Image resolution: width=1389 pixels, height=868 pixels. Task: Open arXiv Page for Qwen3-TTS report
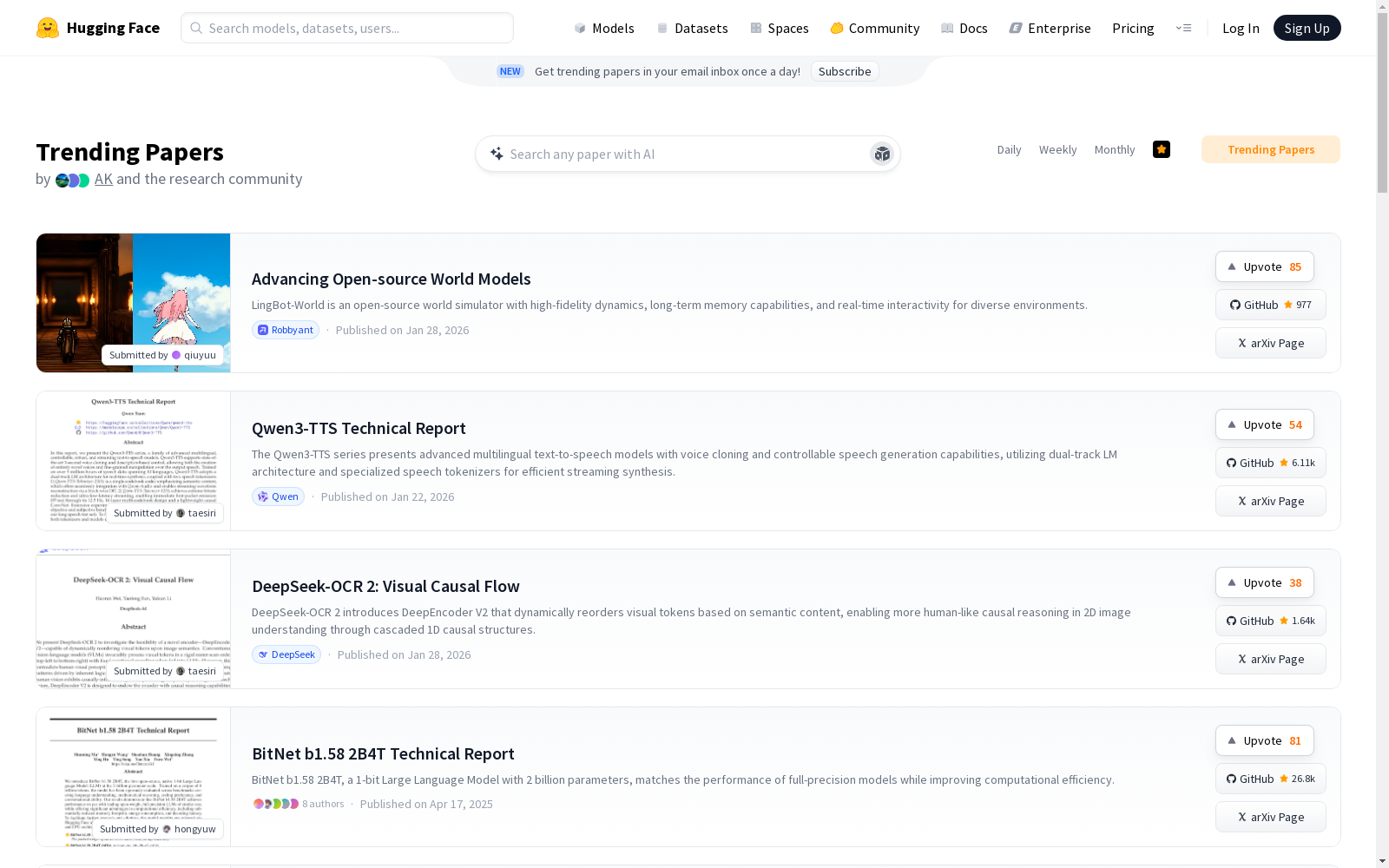(1270, 501)
